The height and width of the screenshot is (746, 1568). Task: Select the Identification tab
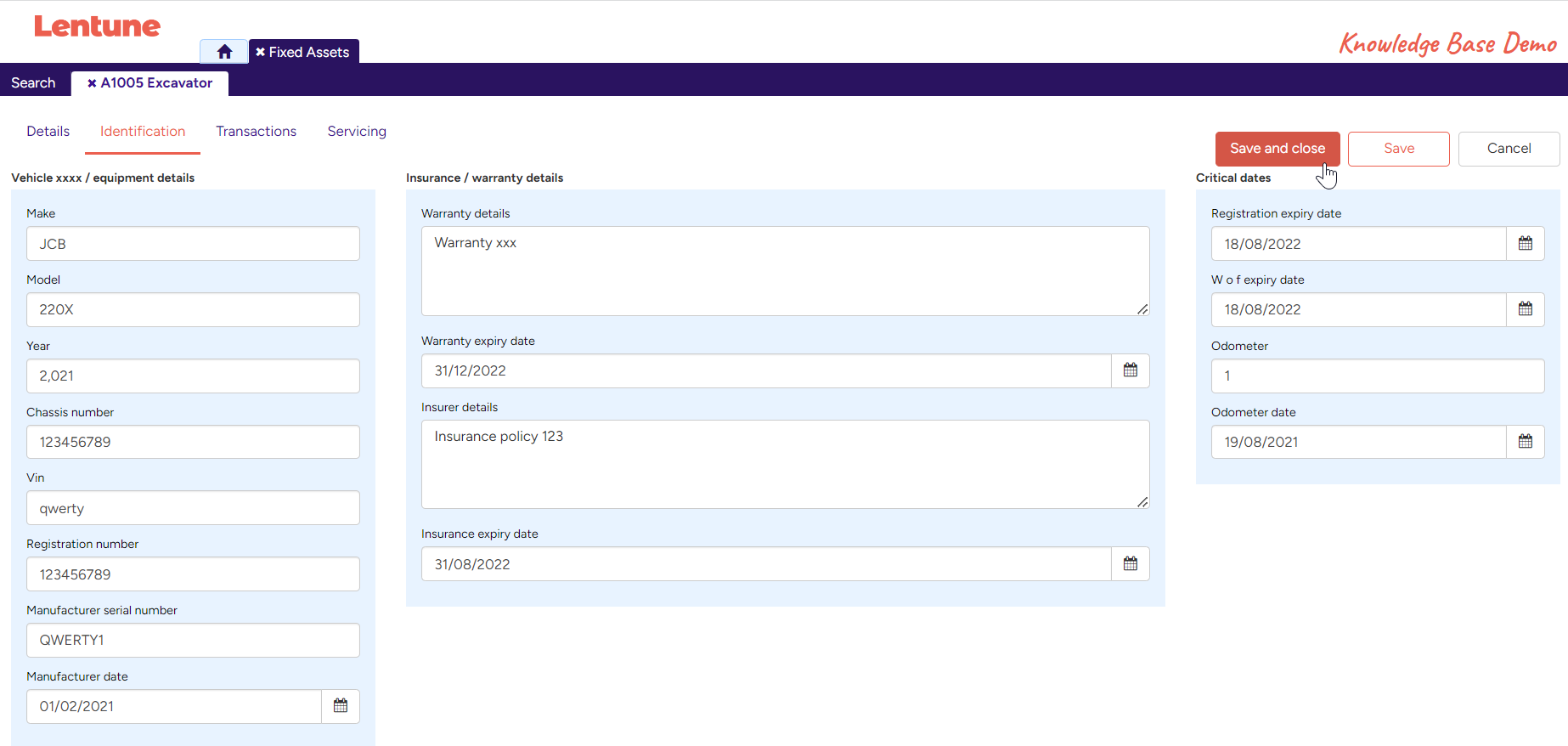click(x=143, y=131)
